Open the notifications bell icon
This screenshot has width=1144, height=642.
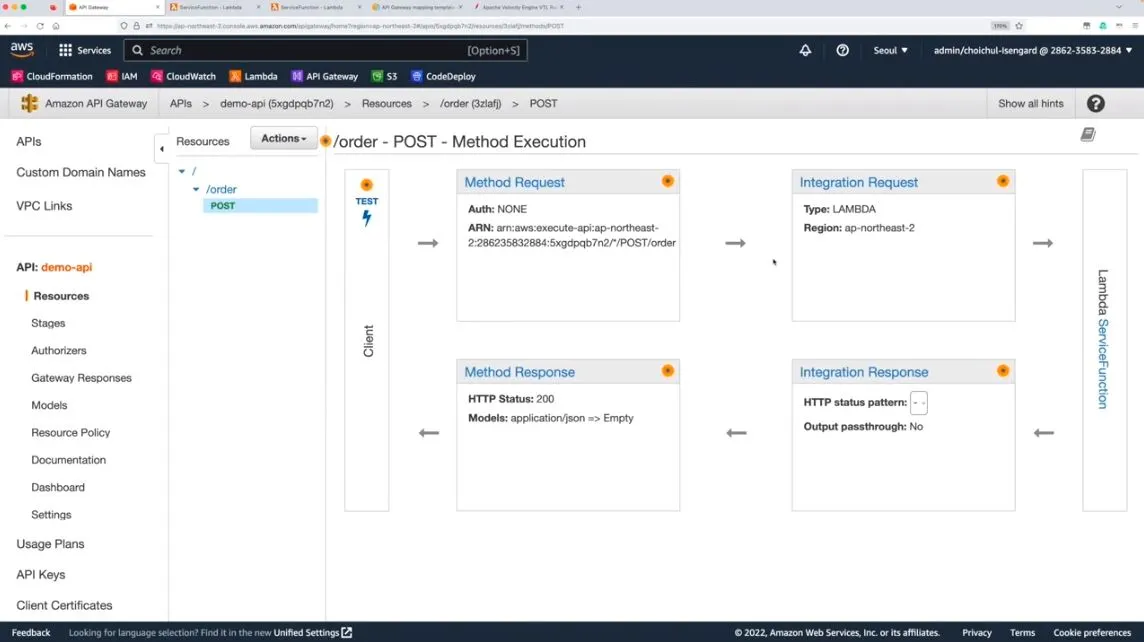click(805, 50)
